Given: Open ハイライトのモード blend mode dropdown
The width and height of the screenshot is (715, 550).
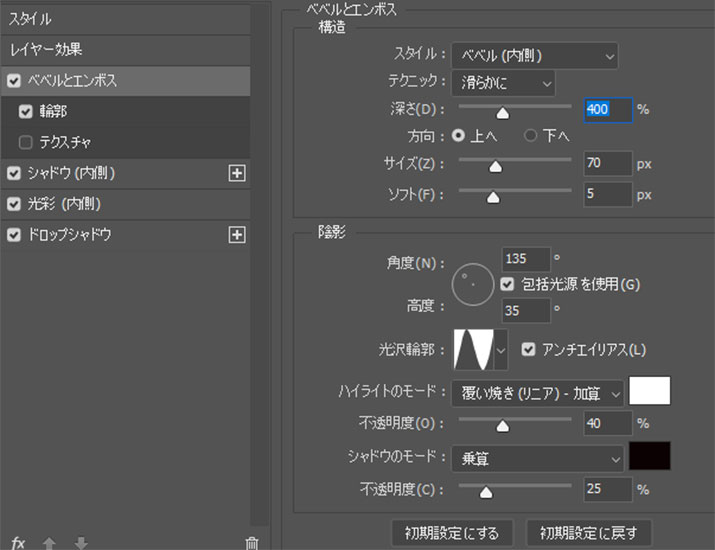Looking at the screenshot, I should (538, 393).
